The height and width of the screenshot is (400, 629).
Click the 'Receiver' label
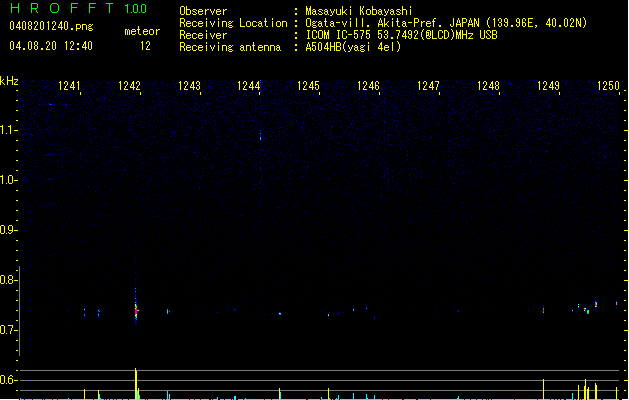click(x=203, y=35)
